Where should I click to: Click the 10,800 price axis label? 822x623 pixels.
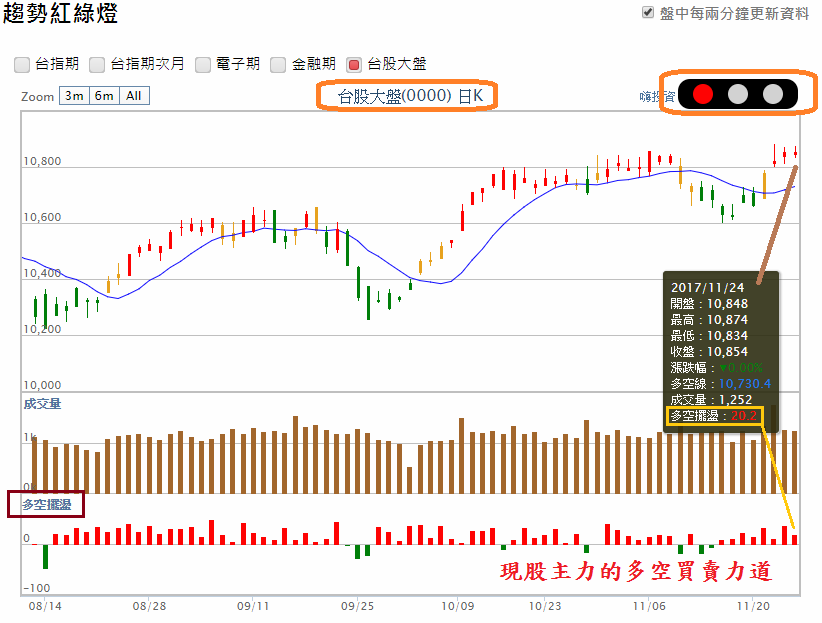coord(42,161)
